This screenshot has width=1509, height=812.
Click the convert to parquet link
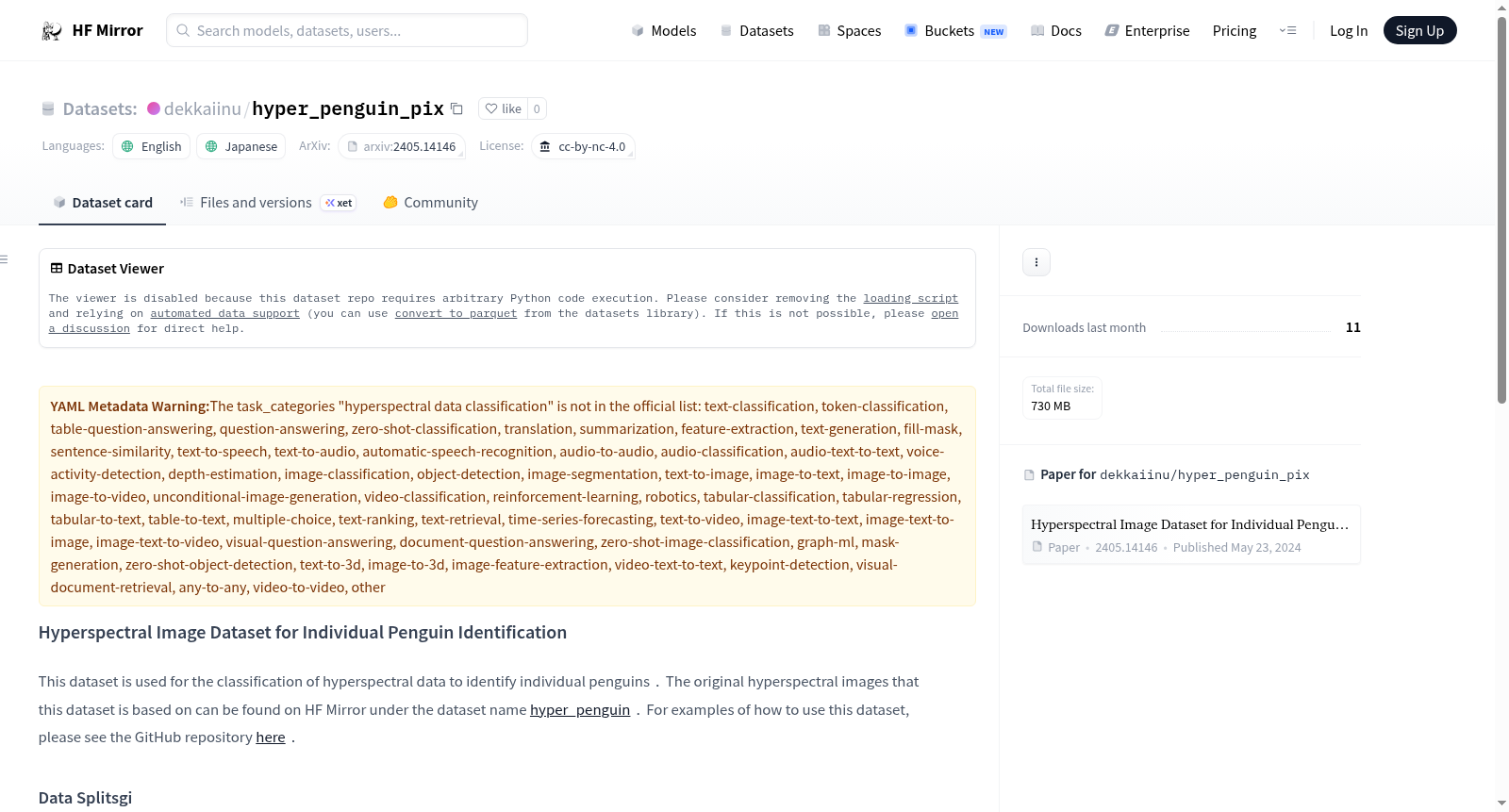tap(456, 314)
